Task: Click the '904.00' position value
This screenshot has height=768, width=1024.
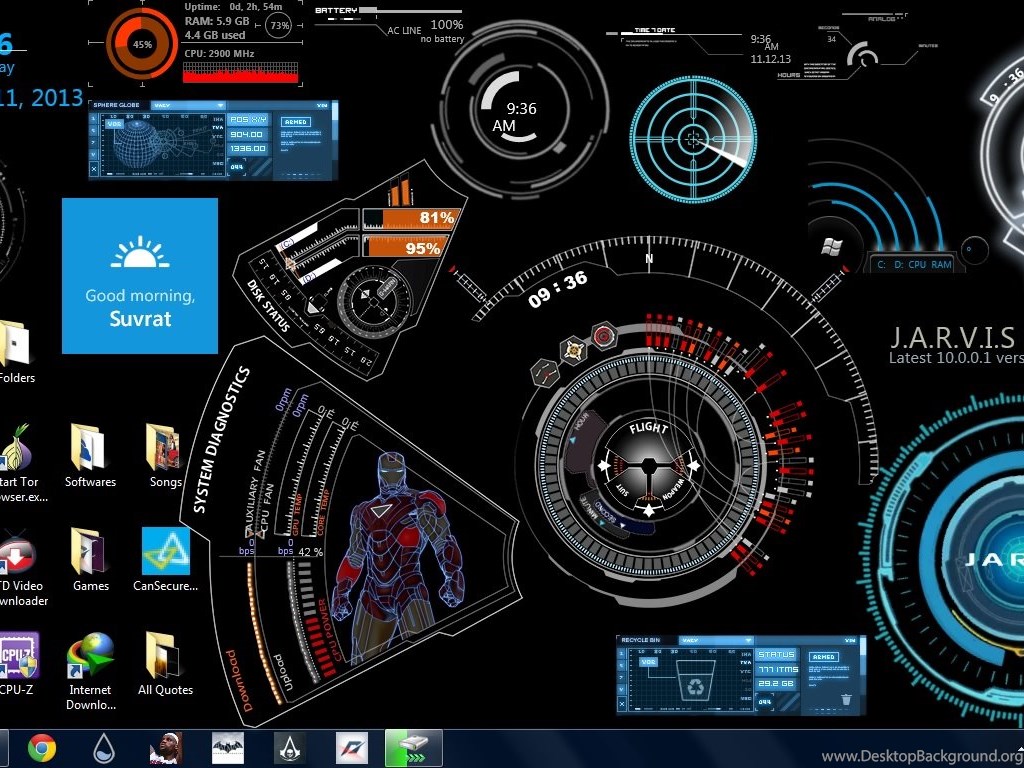Action: pyautogui.click(x=248, y=134)
